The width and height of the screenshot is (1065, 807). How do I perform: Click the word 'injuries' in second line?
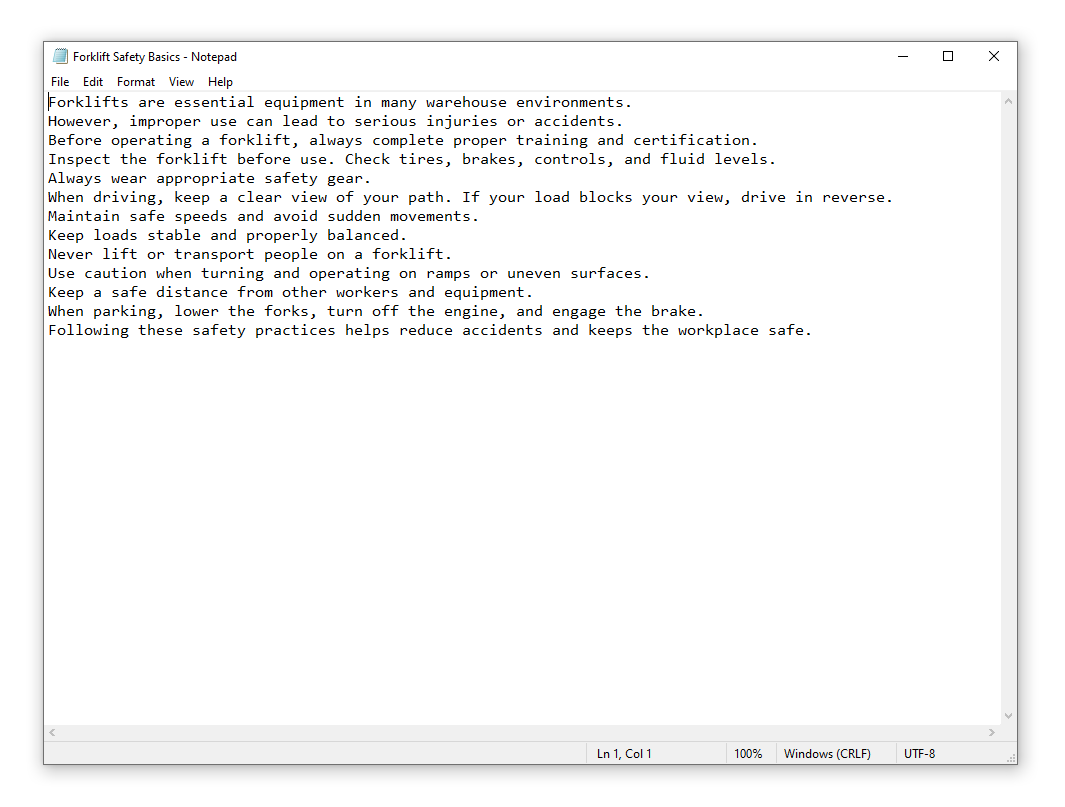(x=462, y=122)
